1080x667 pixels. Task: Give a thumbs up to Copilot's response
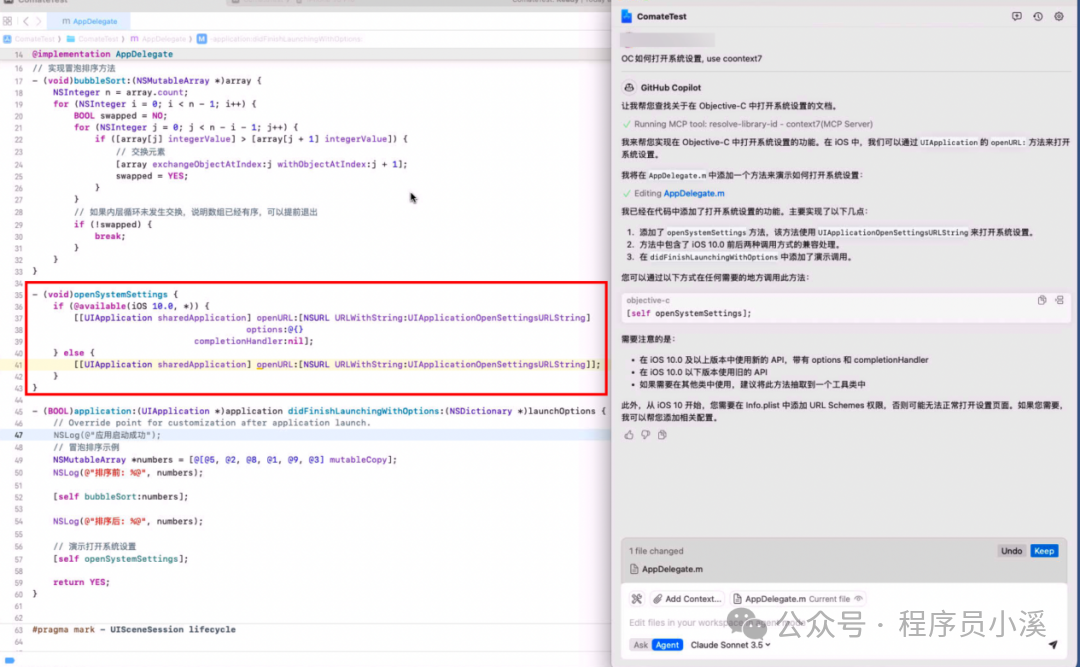629,436
